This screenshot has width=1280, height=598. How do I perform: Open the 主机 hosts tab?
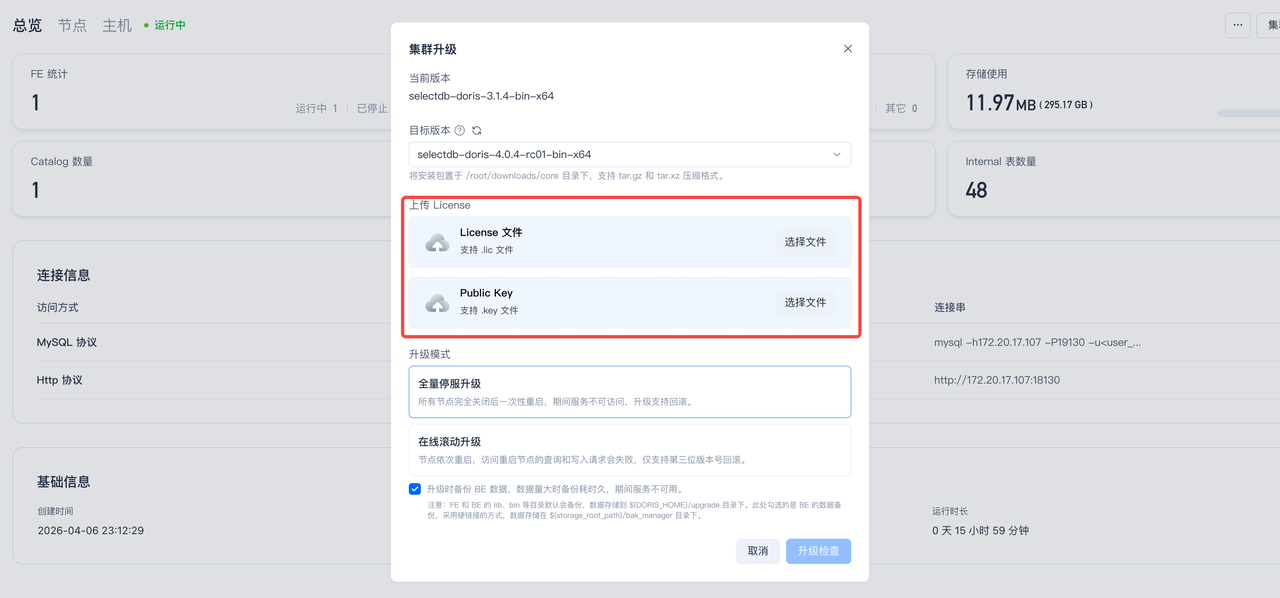(x=117, y=25)
